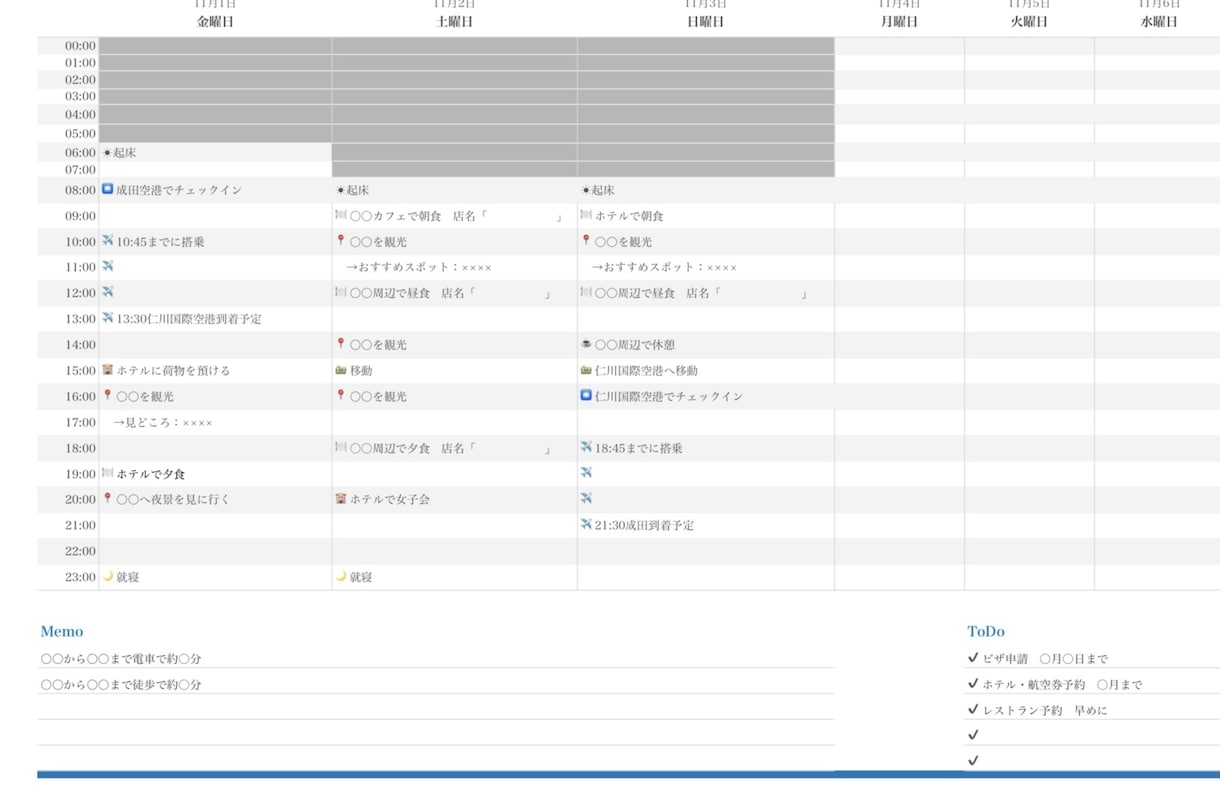Select the 成田空港でチェックイン cell text
This screenshot has height=797, width=1220.
pos(179,190)
